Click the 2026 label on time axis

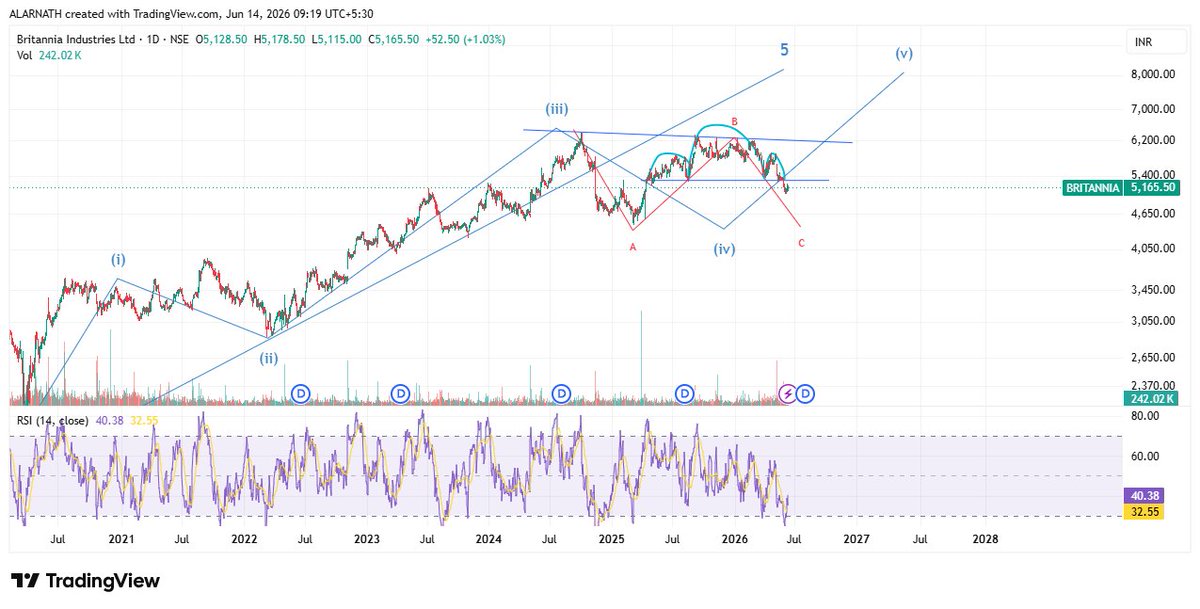coord(733,539)
